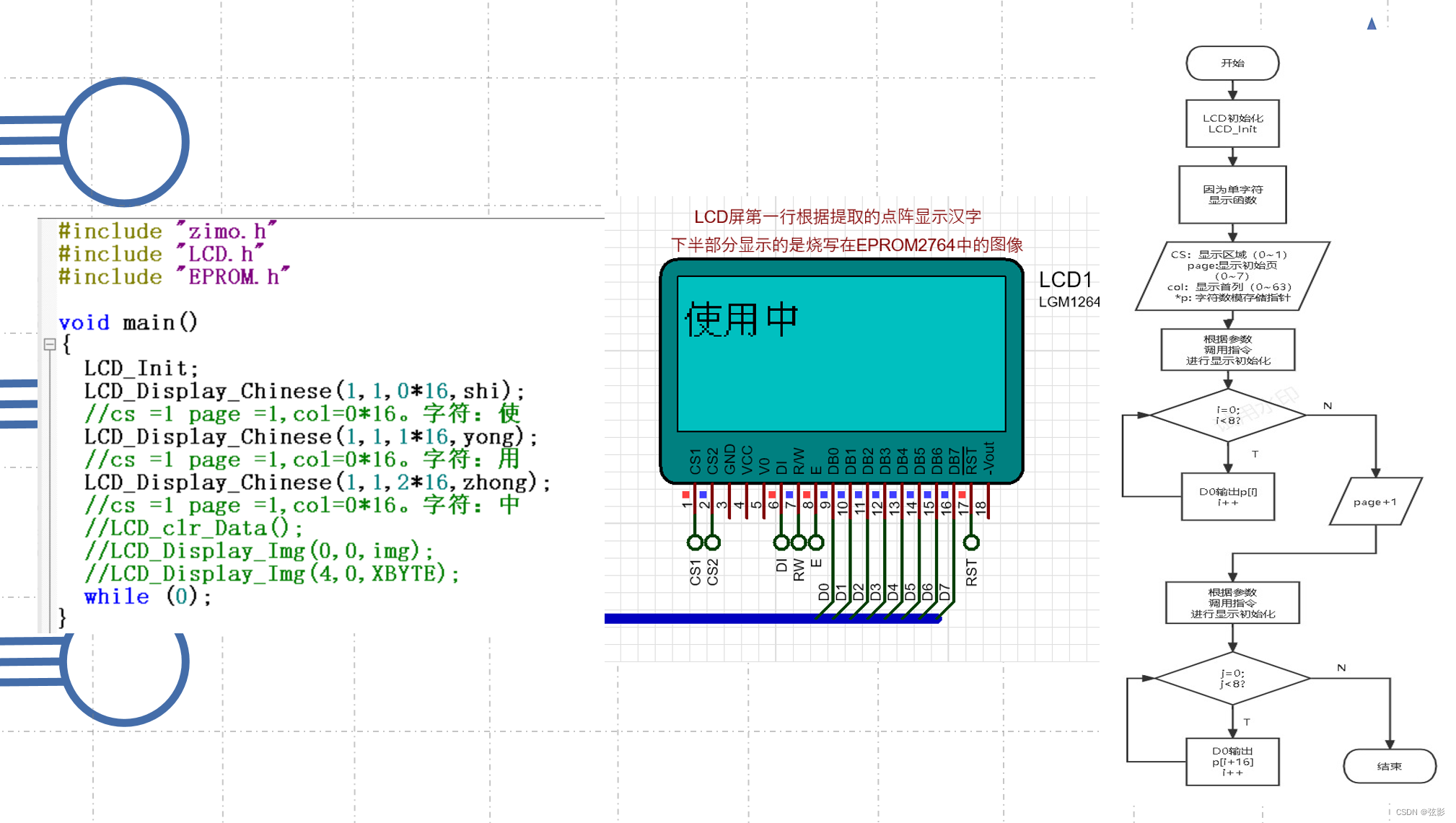Click the E terminal circle
The image size is (1456, 823).
pos(816,542)
